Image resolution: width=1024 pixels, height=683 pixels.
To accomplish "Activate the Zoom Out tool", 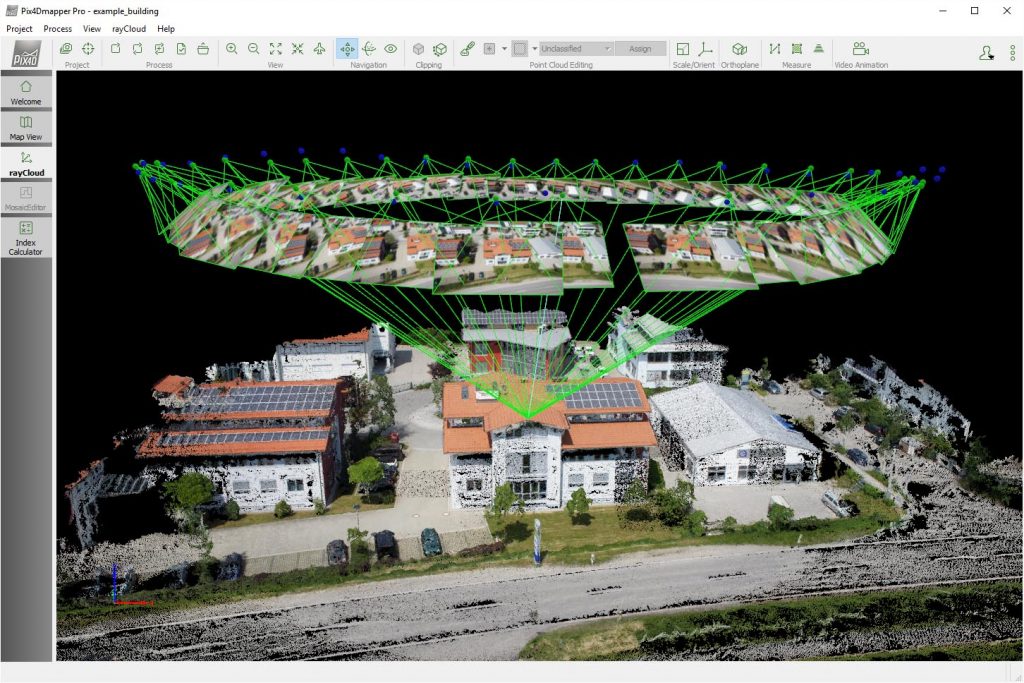I will pyautogui.click(x=252, y=48).
